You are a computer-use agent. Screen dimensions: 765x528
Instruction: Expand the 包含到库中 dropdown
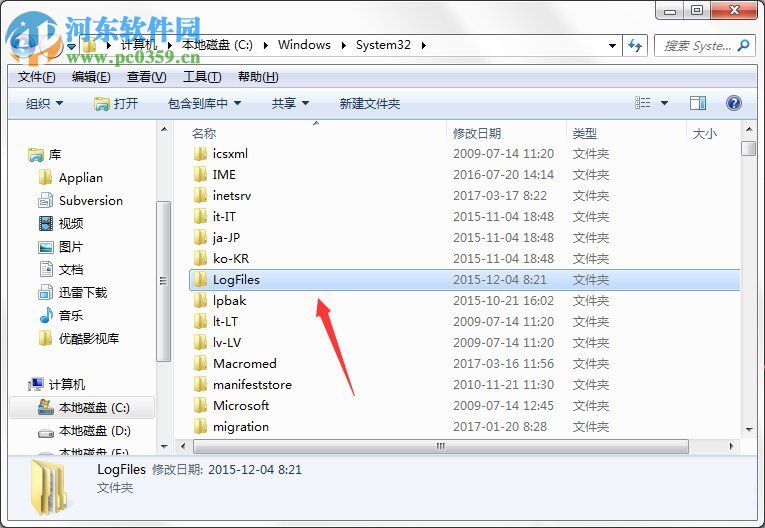coord(204,103)
